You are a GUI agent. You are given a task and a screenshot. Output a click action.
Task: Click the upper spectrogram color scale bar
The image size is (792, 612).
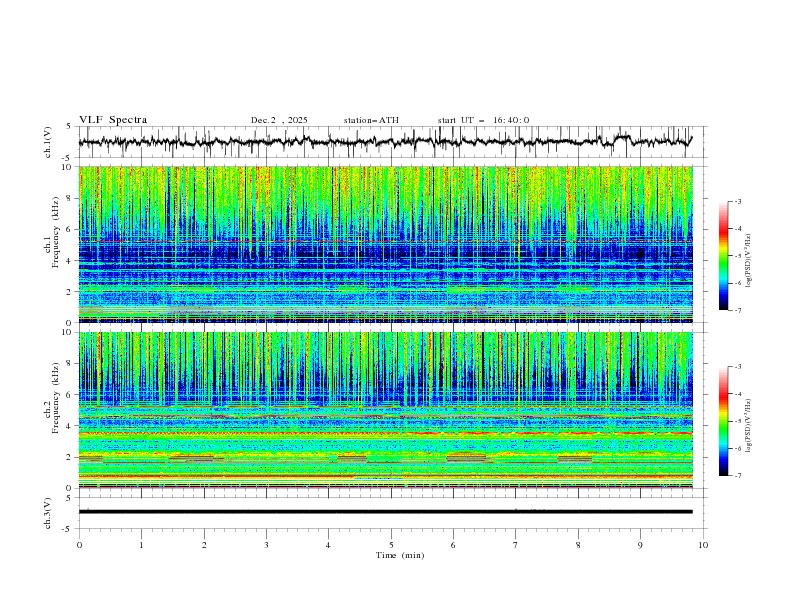[x=723, y=256]
